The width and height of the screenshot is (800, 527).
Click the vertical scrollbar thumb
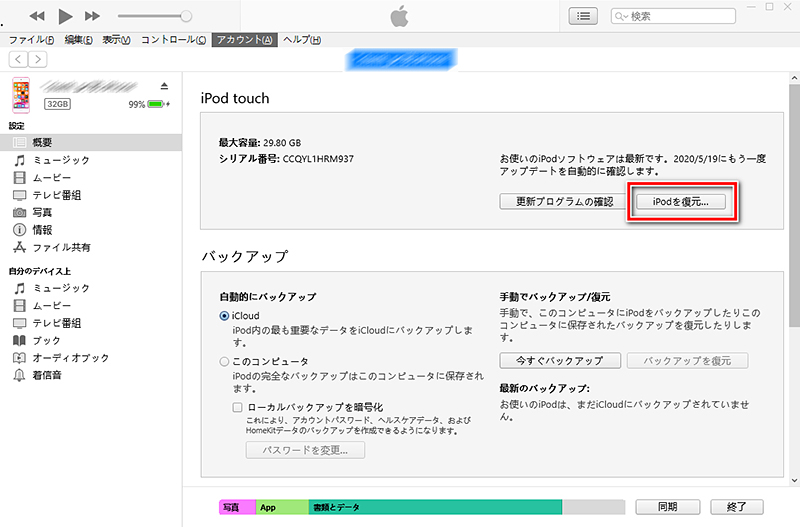794,206
